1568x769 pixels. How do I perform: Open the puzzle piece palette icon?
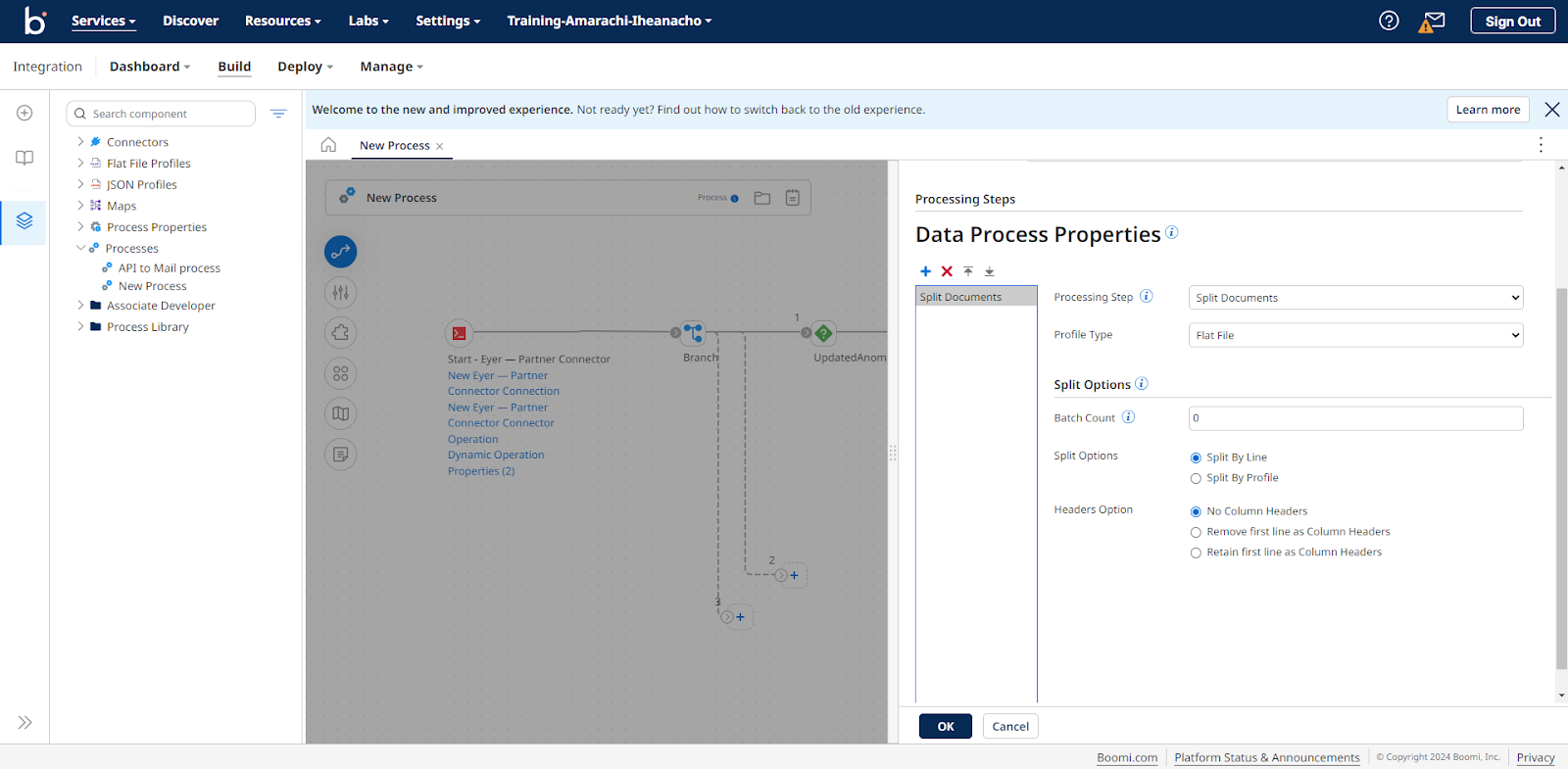pos(340,333)
